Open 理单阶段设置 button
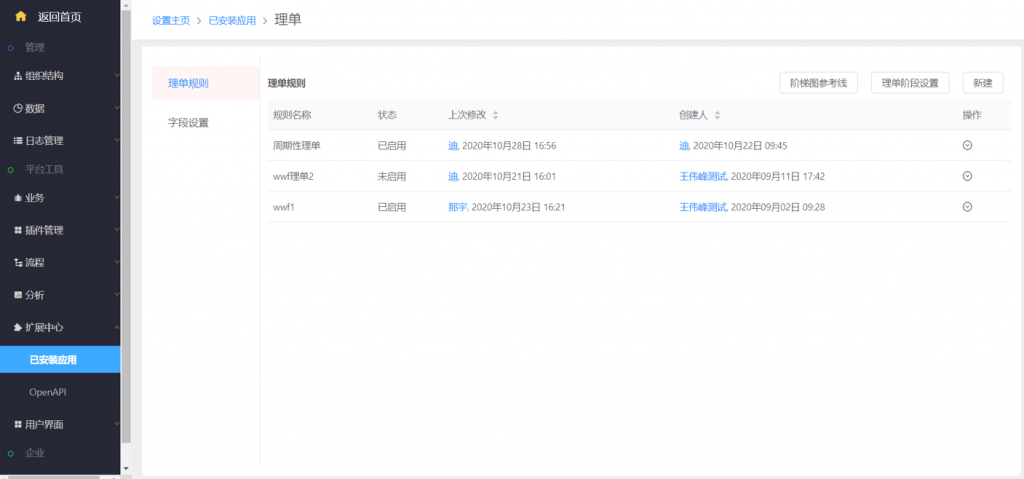The image size is (1024, 479). [909, 83]
